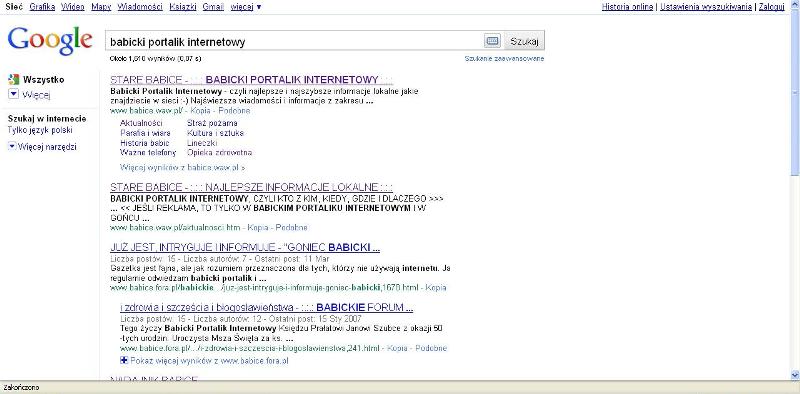Select Wszystko in the sidebar
800x394 pixels.
[x=44, y=80]
